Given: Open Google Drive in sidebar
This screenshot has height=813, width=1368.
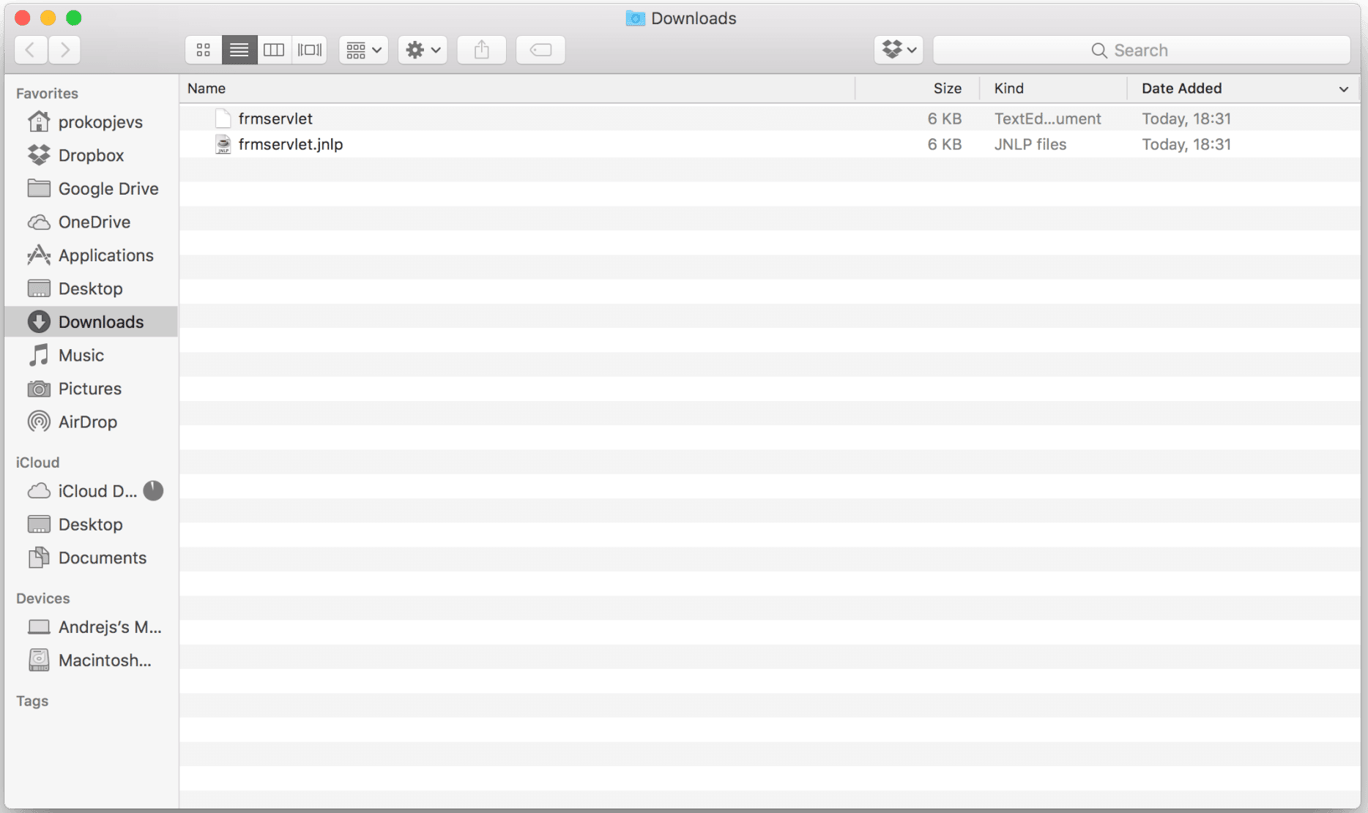Looking at the screenshot, I should 108,188.
